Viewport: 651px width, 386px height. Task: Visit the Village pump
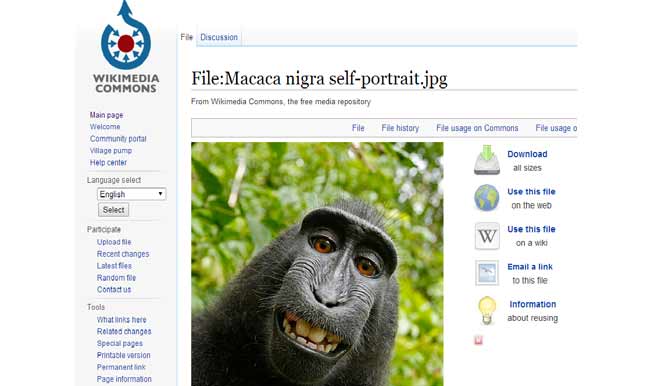coord(111,151)
